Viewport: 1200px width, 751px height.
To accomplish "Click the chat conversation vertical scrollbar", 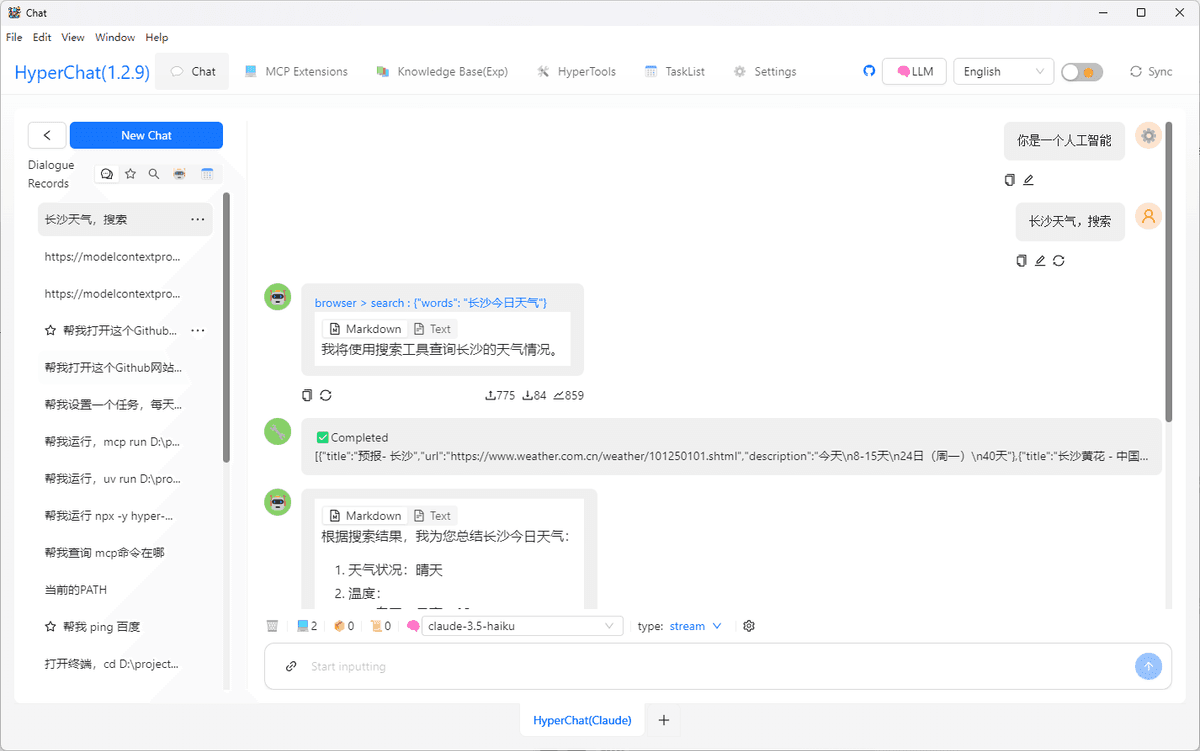I will (x=1169, y=270).
